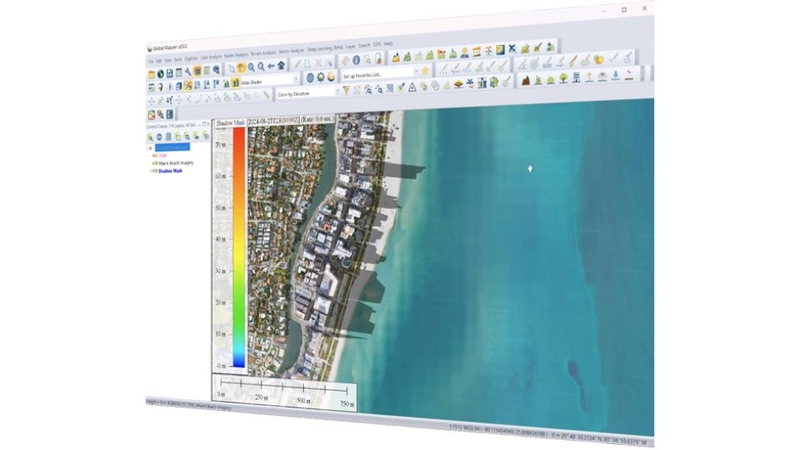Select the Zoom Out magnifier tool

point(261,67)
